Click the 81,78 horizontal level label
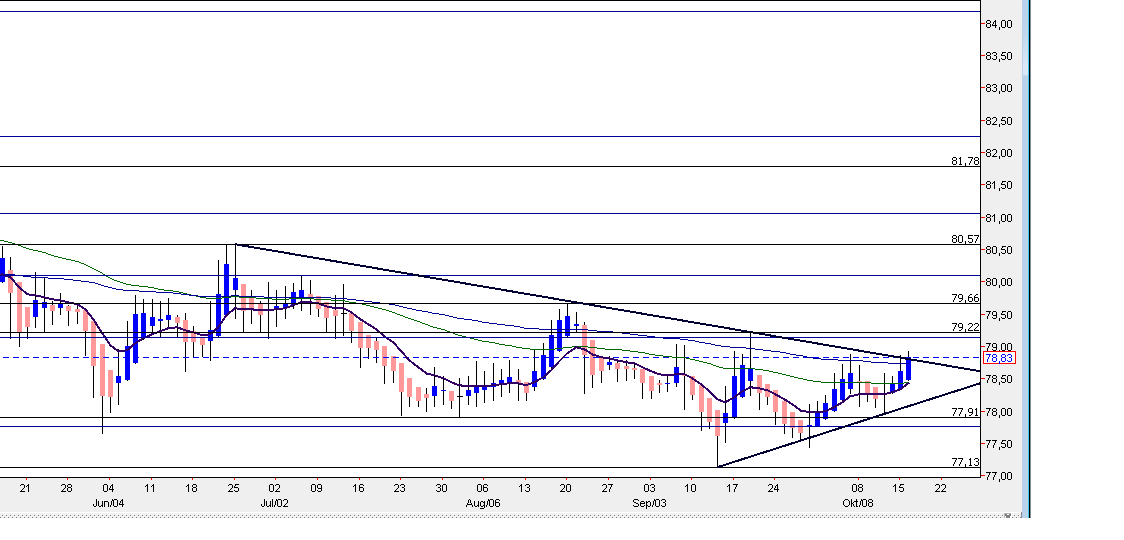Image resolution: width=1124 pixels, height=540 pixels. 965,161
